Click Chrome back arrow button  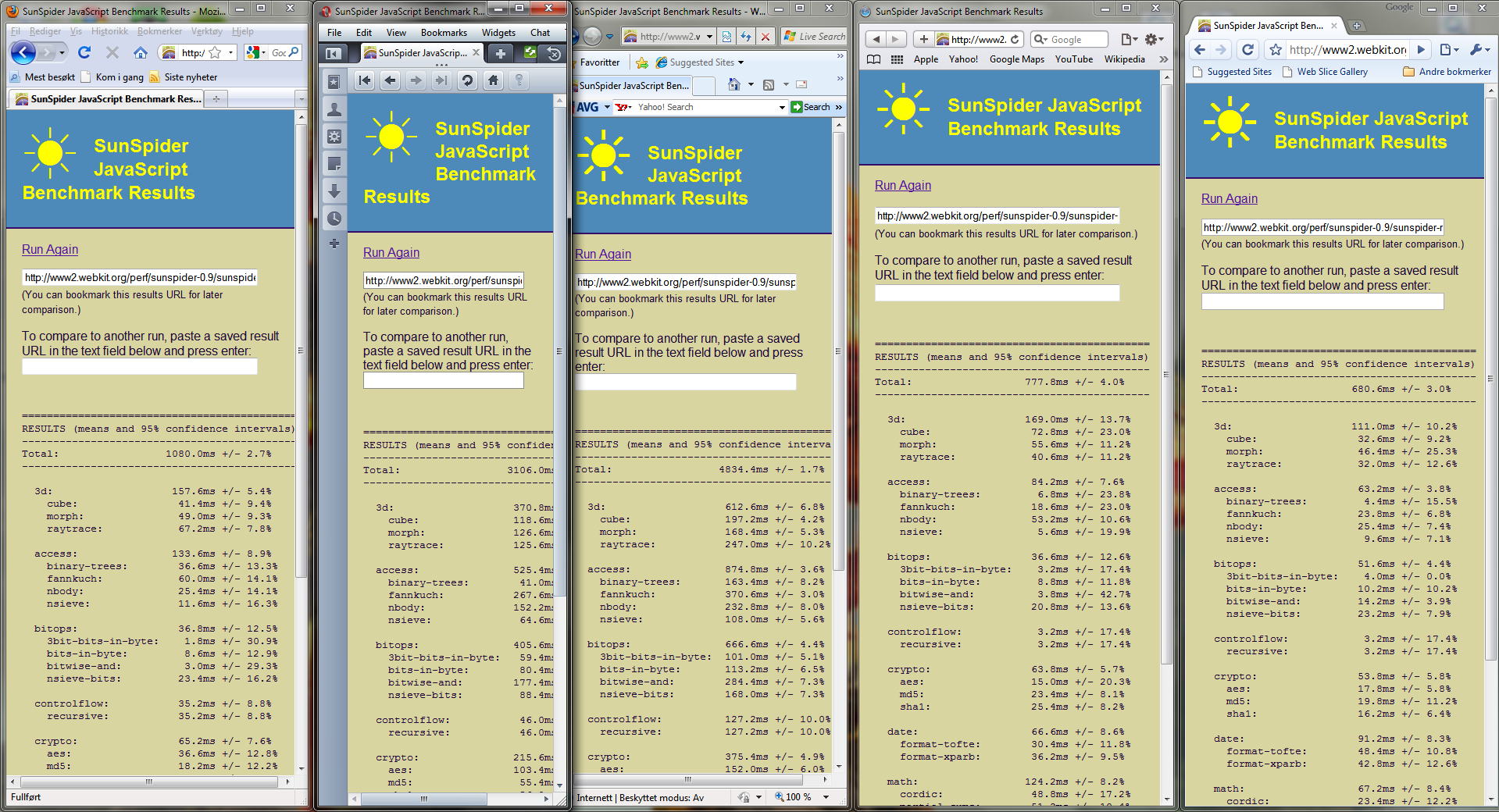[1201, 49]
